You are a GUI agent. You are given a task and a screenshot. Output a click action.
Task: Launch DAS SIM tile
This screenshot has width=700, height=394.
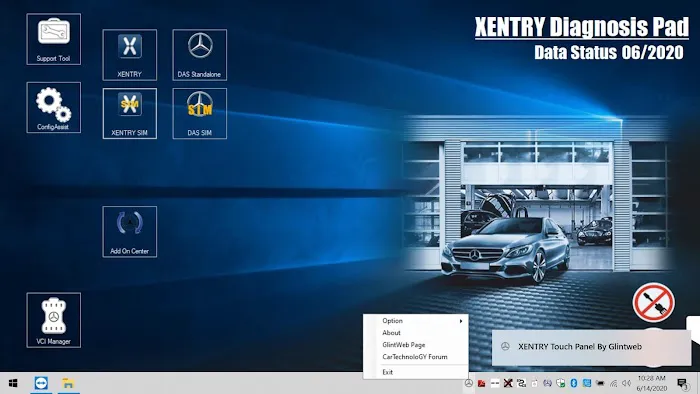[x=200, y=113]
